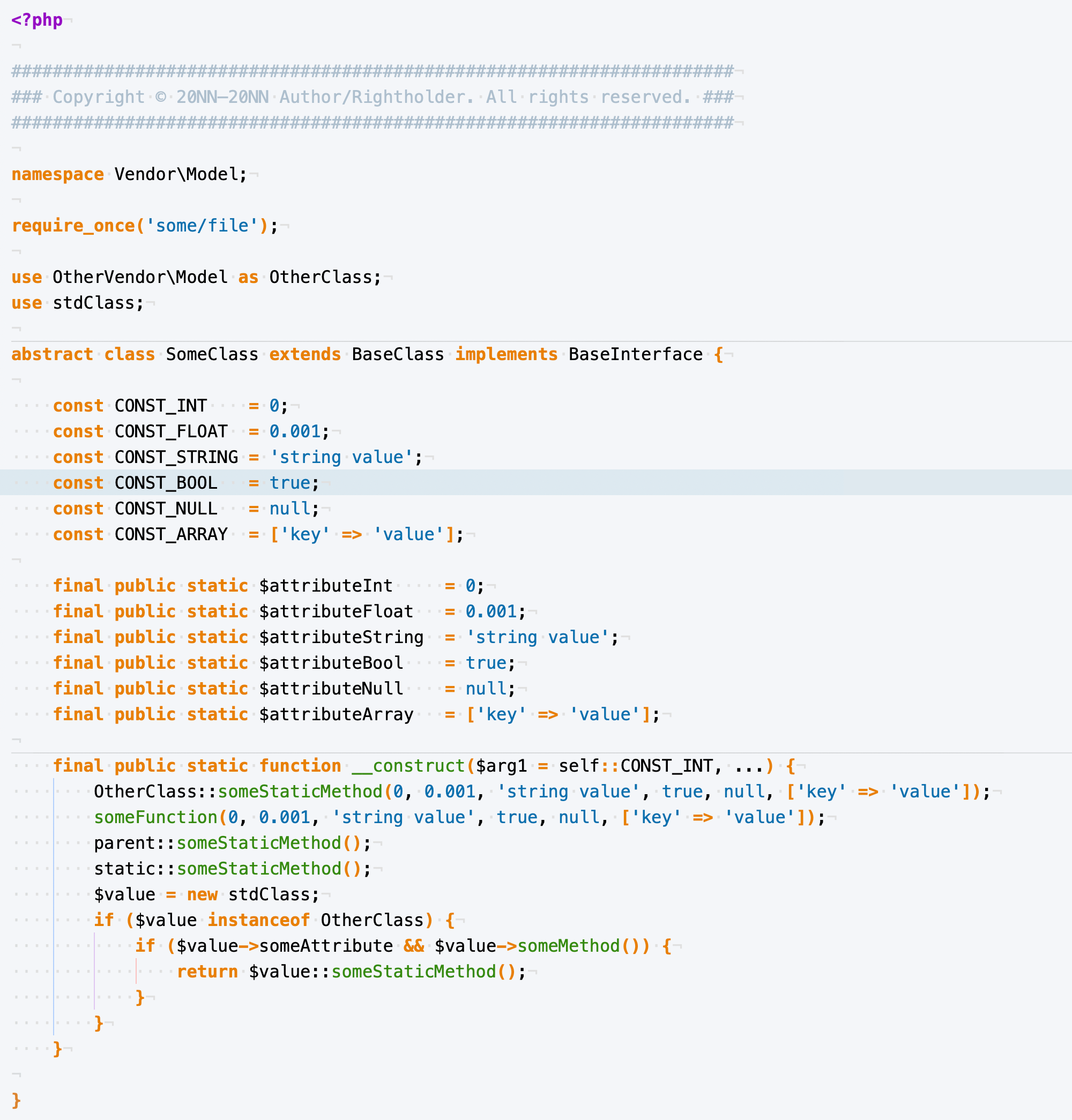Click the $attributeString variable
Screen dimensions: 1072x1120
pyautogui.click(x=341, y=637)
